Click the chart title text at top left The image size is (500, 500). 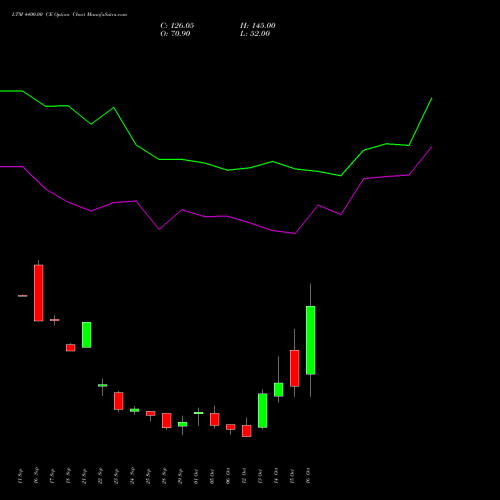coord(69,15)
